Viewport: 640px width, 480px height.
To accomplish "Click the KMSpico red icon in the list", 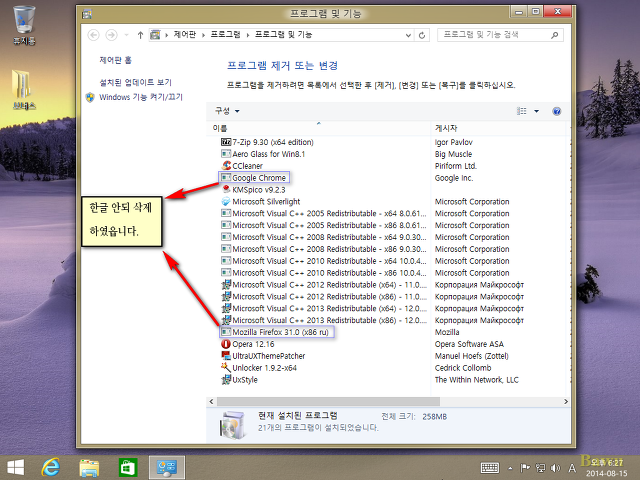I will pyautogui.click(x=226, y=190).
